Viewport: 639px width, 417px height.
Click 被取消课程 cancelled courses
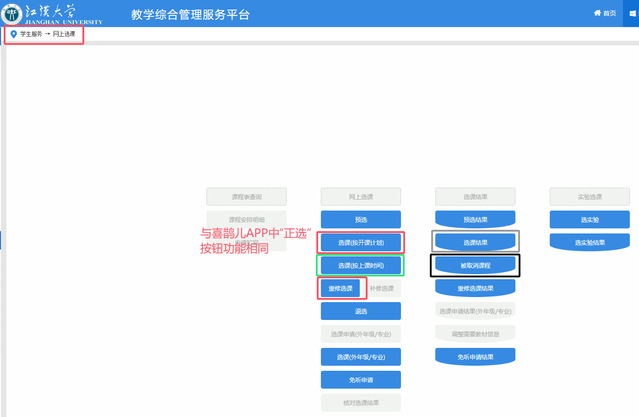click(475, 265)
